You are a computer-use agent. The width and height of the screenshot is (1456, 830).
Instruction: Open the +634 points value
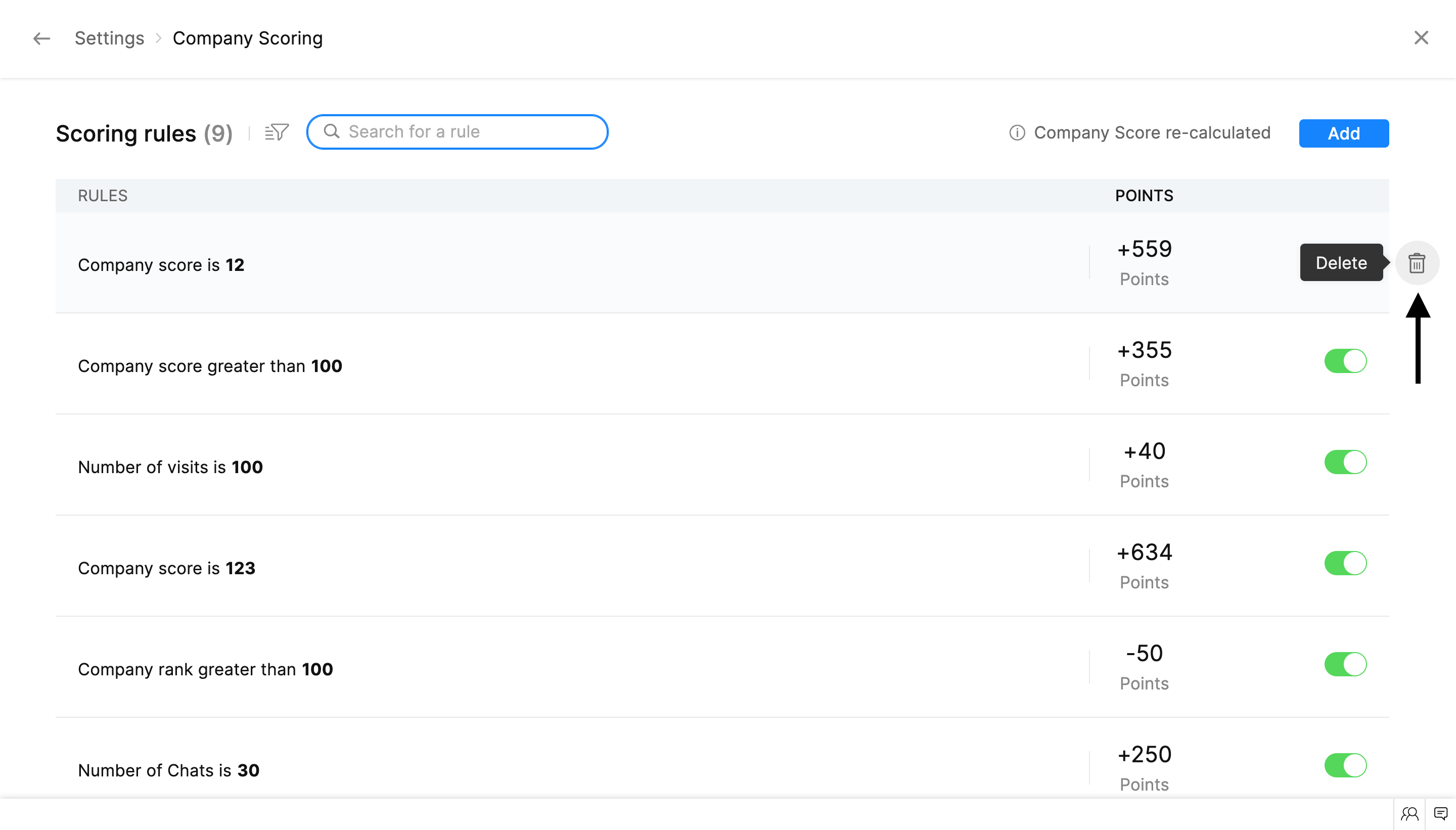(1144, 552)
